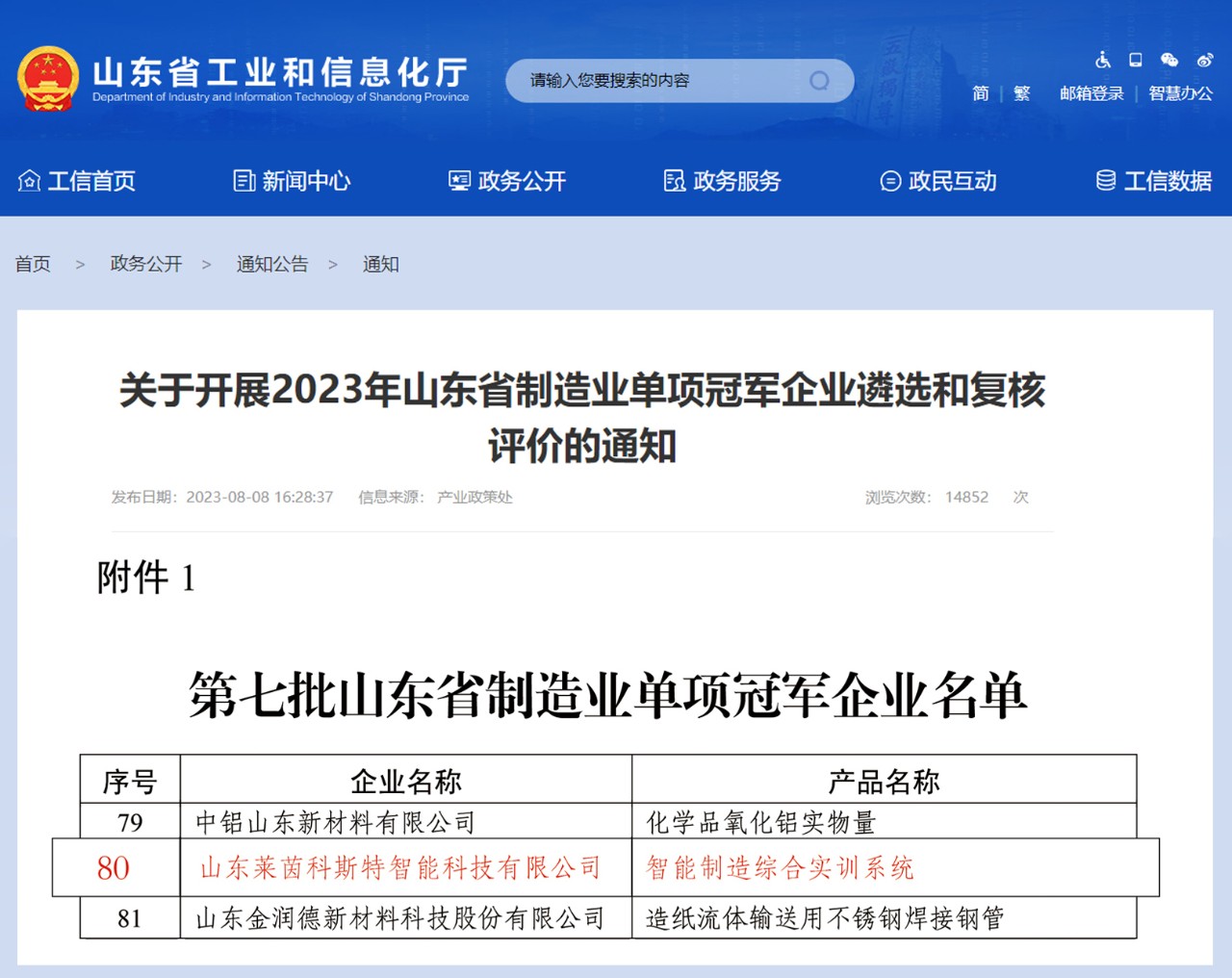Go to 通知公告 in breadcrumb
This screenshot has width=1232, height=978.
point(272,264)
